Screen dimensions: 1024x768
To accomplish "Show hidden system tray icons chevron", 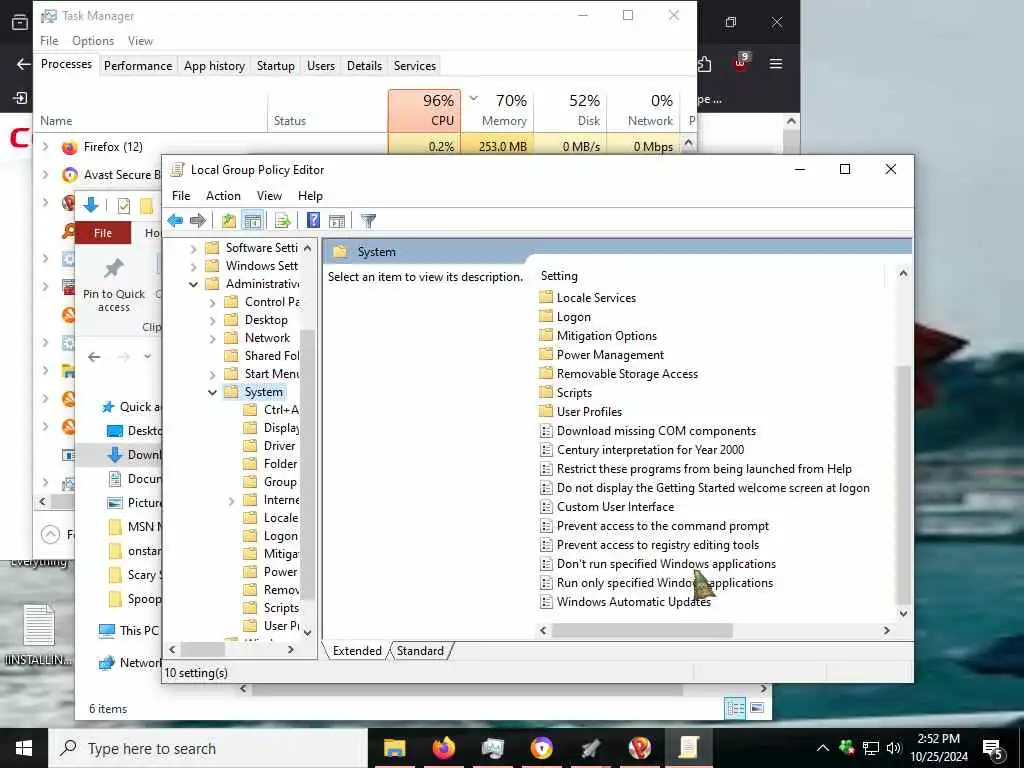I will [823, 748].
